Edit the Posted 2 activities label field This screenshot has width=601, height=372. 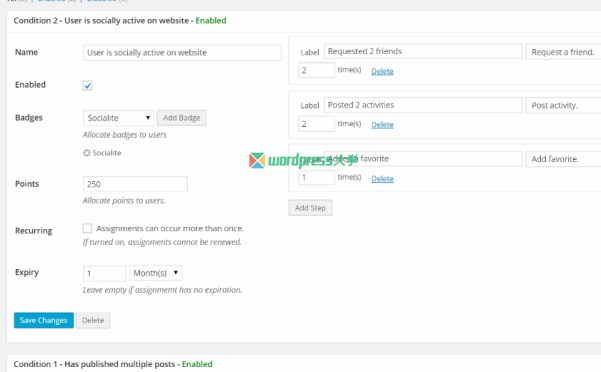click(423, 105)
